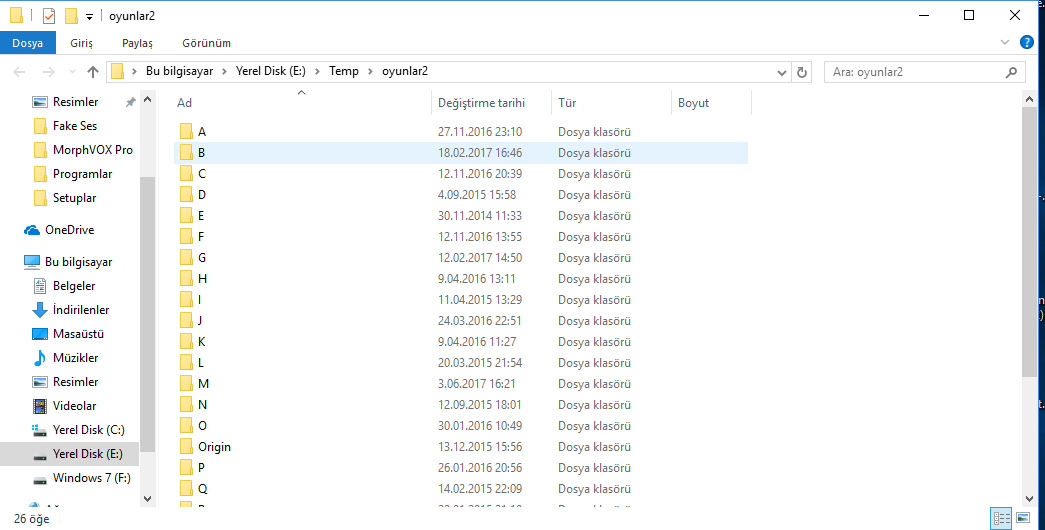Click the Properties checkmark icon in title bar
1045x530 pixels.
[x=49, y=15]
